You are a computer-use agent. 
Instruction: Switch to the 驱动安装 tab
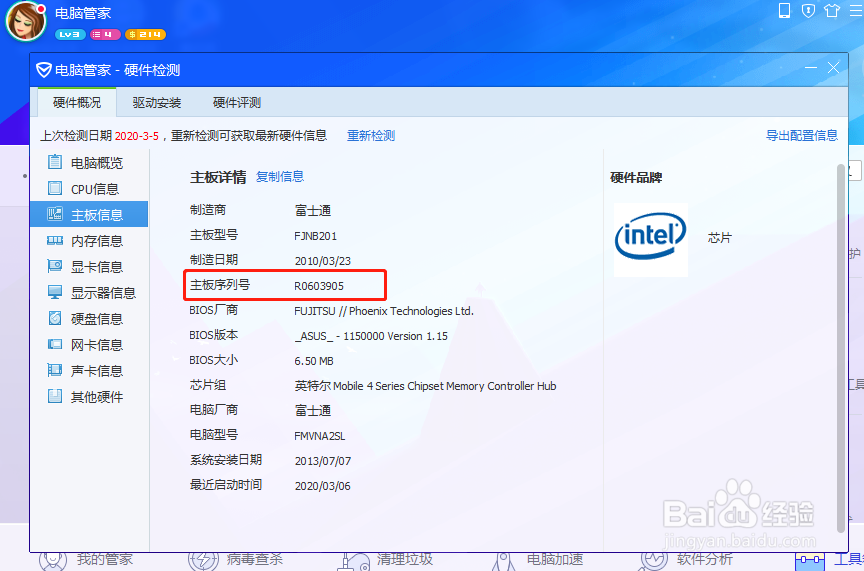click(157, 103)
